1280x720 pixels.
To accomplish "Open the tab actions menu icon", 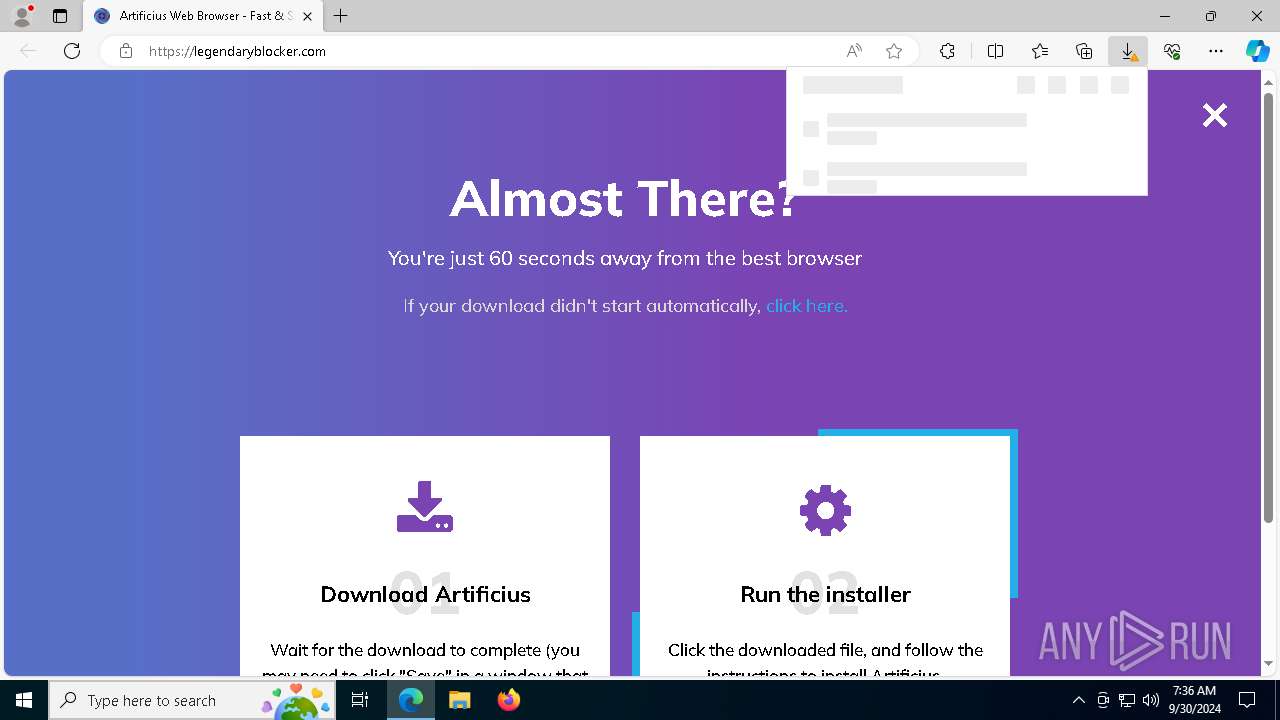I will click(60, 16).
